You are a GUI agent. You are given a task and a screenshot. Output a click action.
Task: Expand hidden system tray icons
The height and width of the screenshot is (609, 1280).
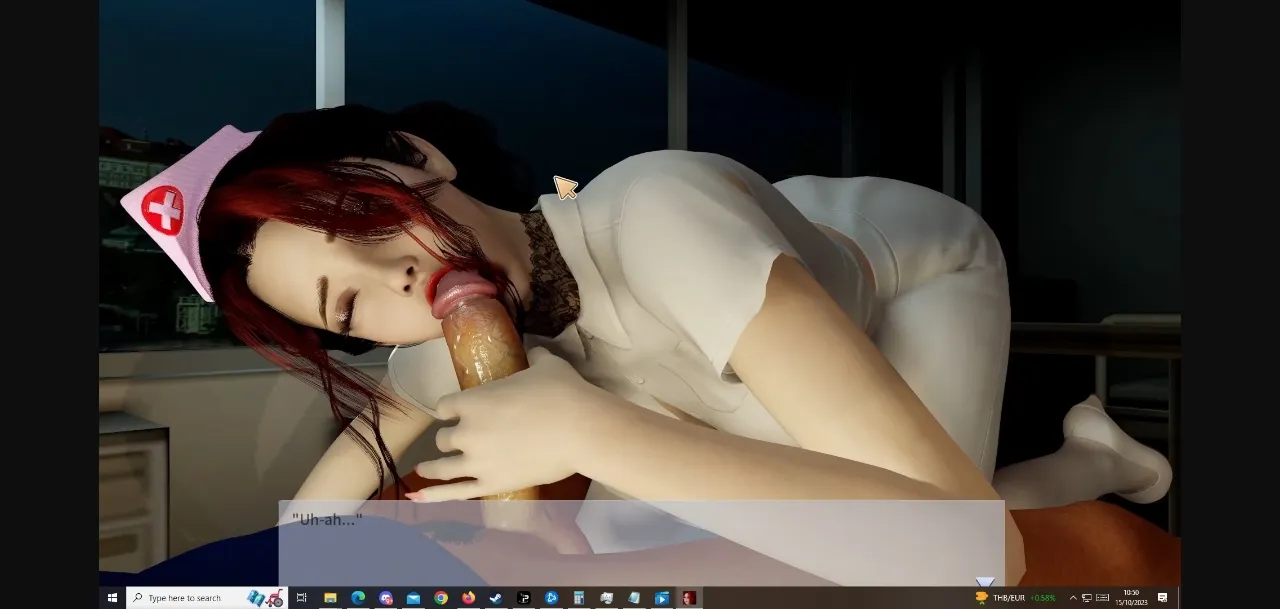click(x=1072, y=597)
